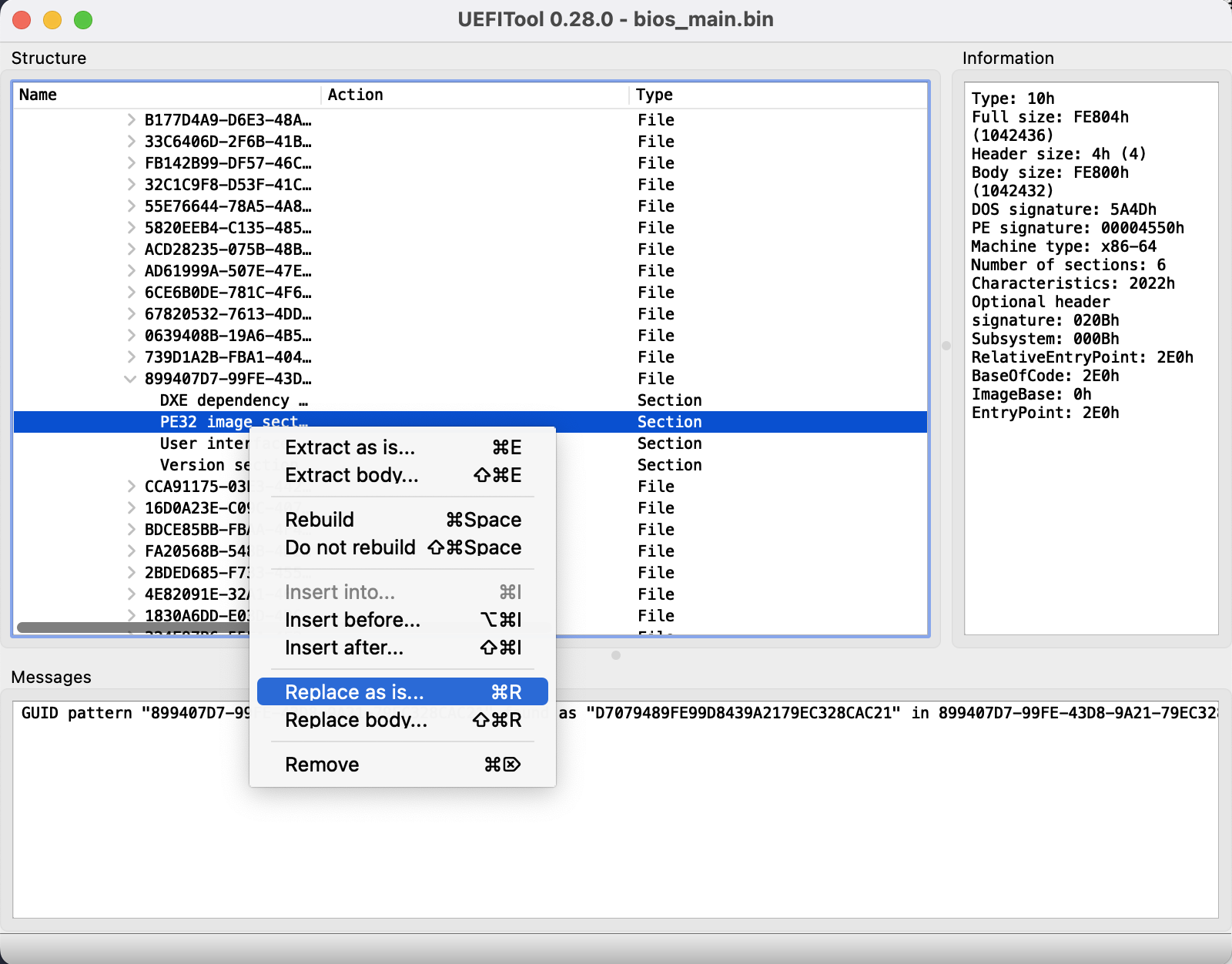The image size is (1232, 964).
Task: Expand the FA20568B file node
Action: (x=132, y=551)
